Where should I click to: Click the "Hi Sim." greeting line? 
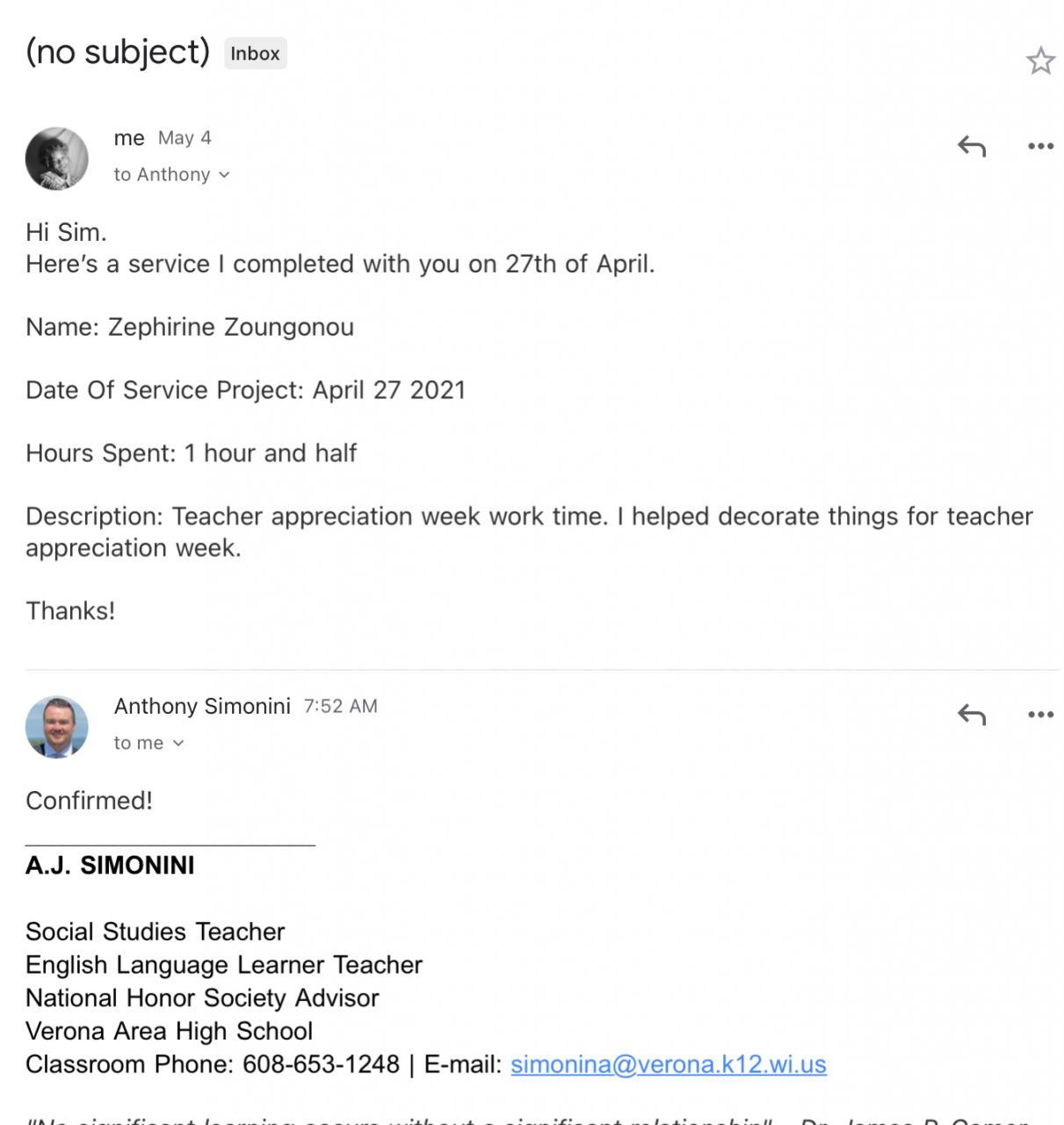coord(66,232)
